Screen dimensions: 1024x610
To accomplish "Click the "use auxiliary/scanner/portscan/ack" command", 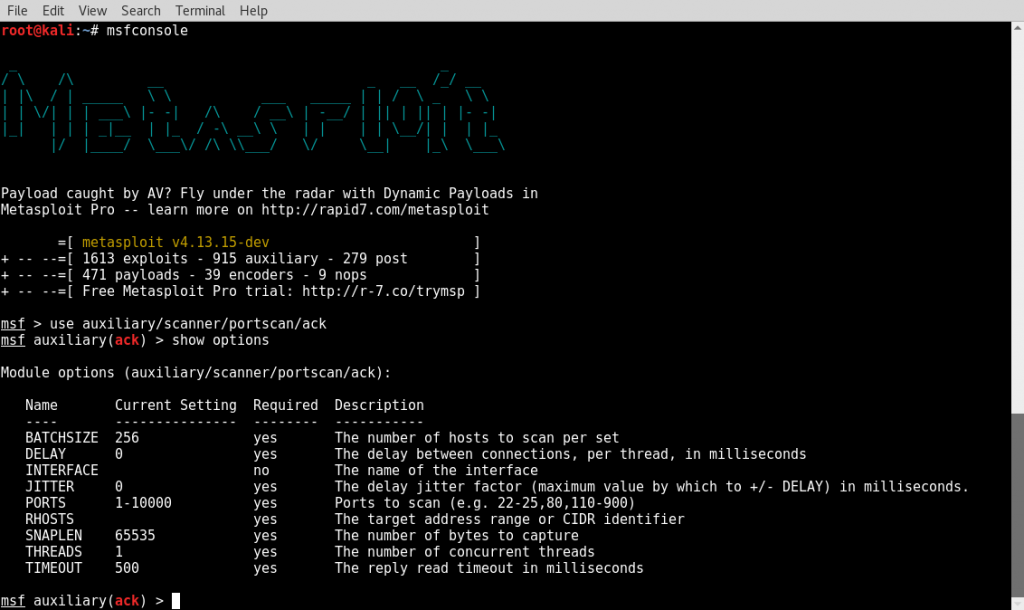I will (x=188, y=324).
